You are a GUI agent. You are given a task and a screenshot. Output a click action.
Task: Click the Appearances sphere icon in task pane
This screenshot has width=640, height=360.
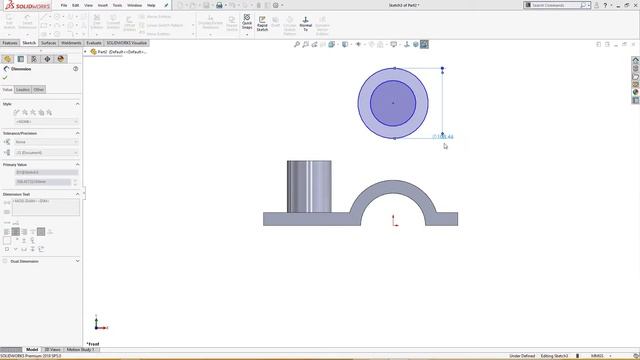636,92
